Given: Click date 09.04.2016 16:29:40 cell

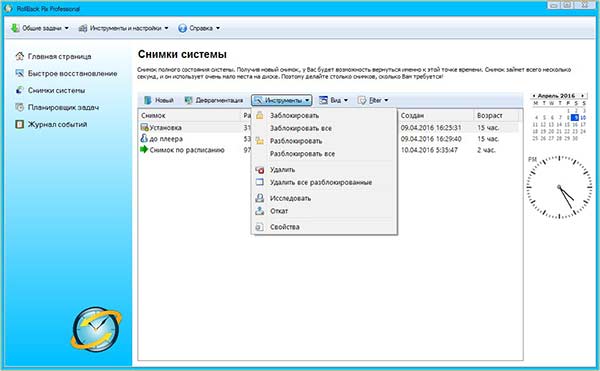Looking at the screenshot, I should coord(431,139).
